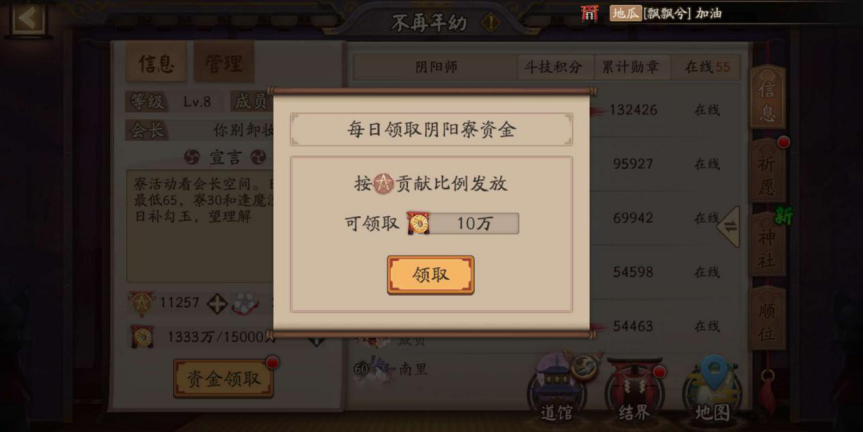Switch to the 管理 tab
863x432 pixels.
[x=223, y=64]
